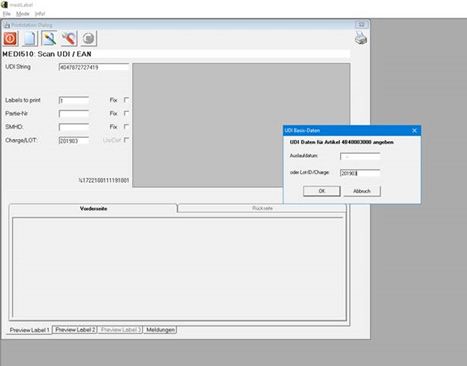
Task: Enable the Fix checkbox for Labels to print
Action: click(x=126, y=100)
